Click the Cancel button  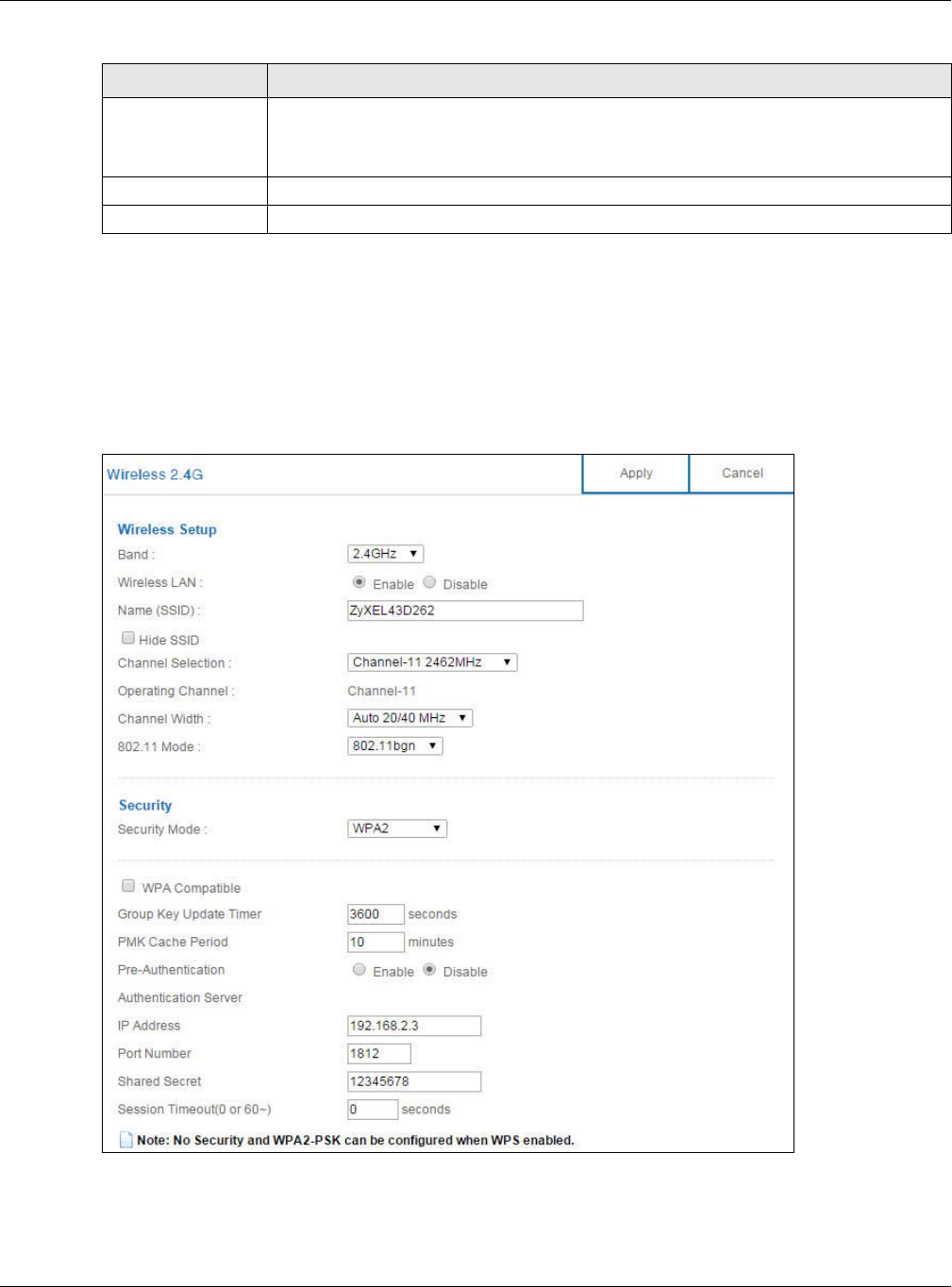pos(742,474)
